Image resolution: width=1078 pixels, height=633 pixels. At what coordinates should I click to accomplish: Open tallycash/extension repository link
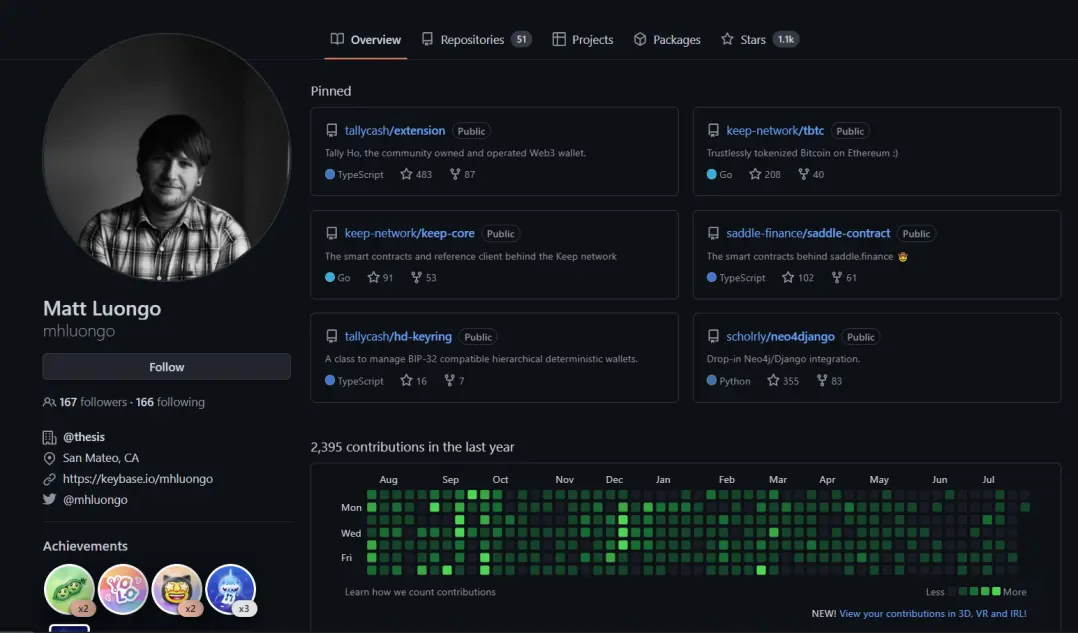395,131
